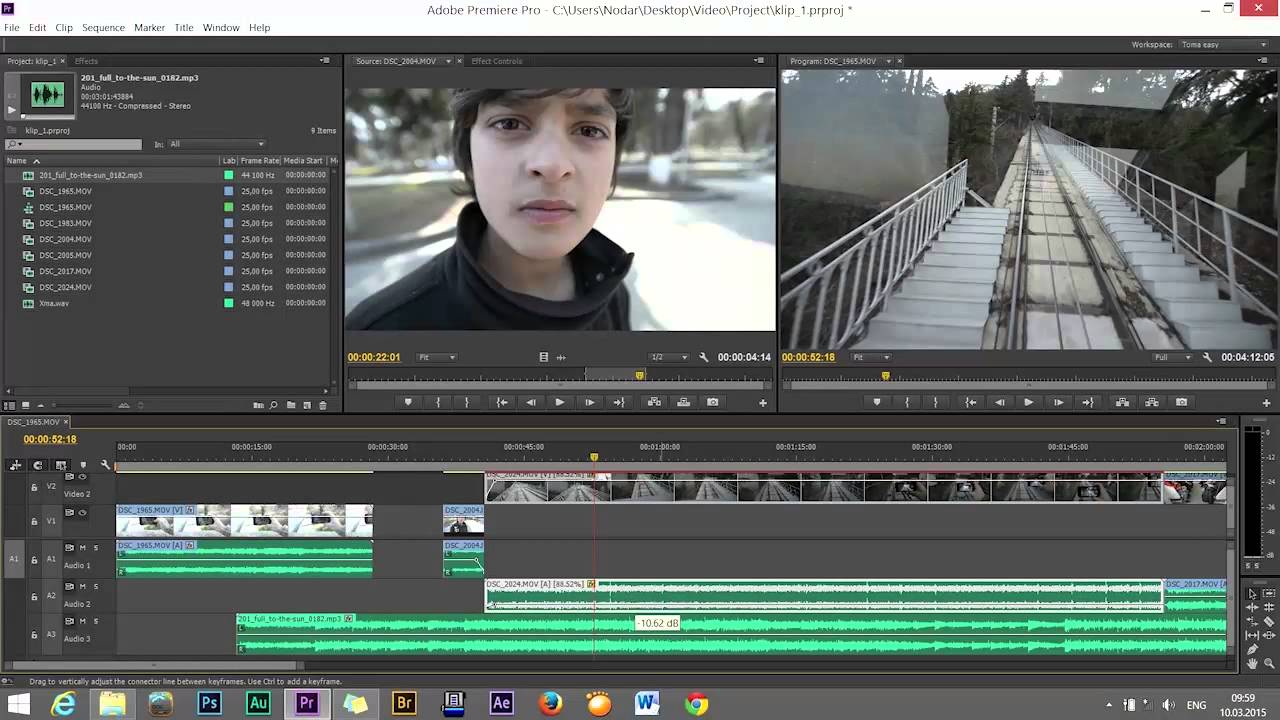Click the trash Clear icon in Project panel
This screenshot has width=1280, height=720.
(322, 405)
